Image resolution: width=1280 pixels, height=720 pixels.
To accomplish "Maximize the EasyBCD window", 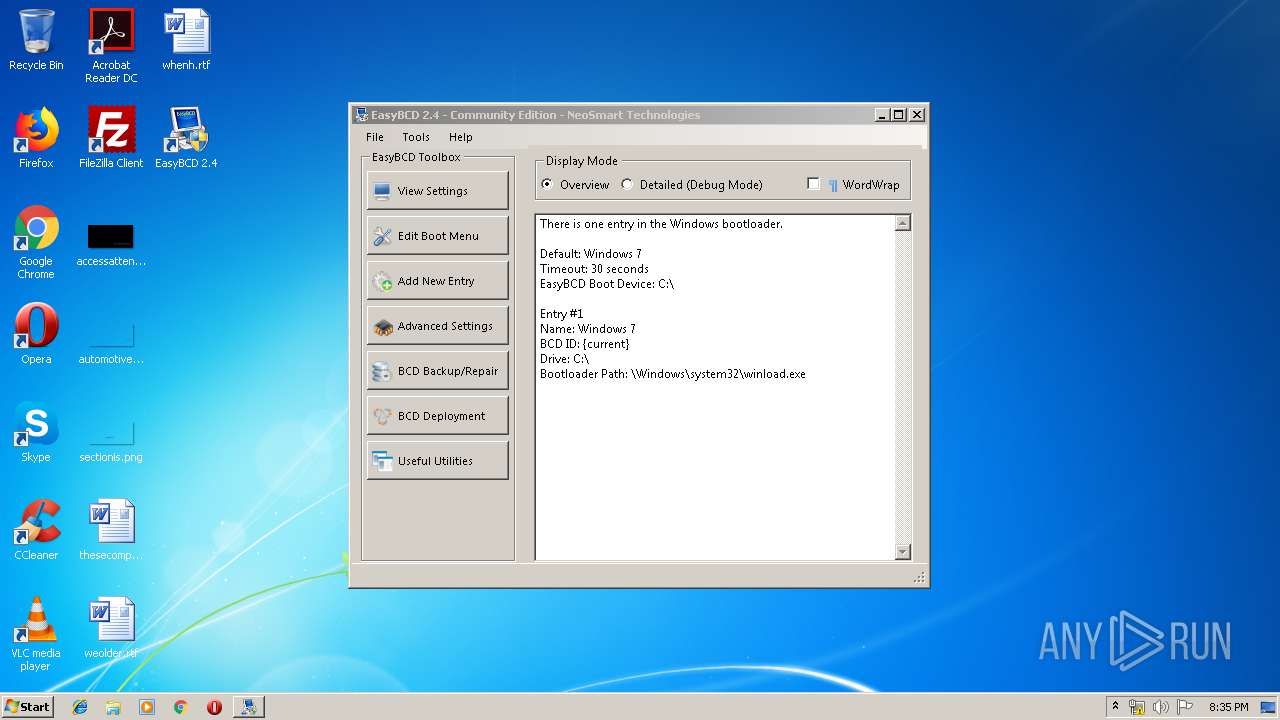I will (x=899, y=115).
